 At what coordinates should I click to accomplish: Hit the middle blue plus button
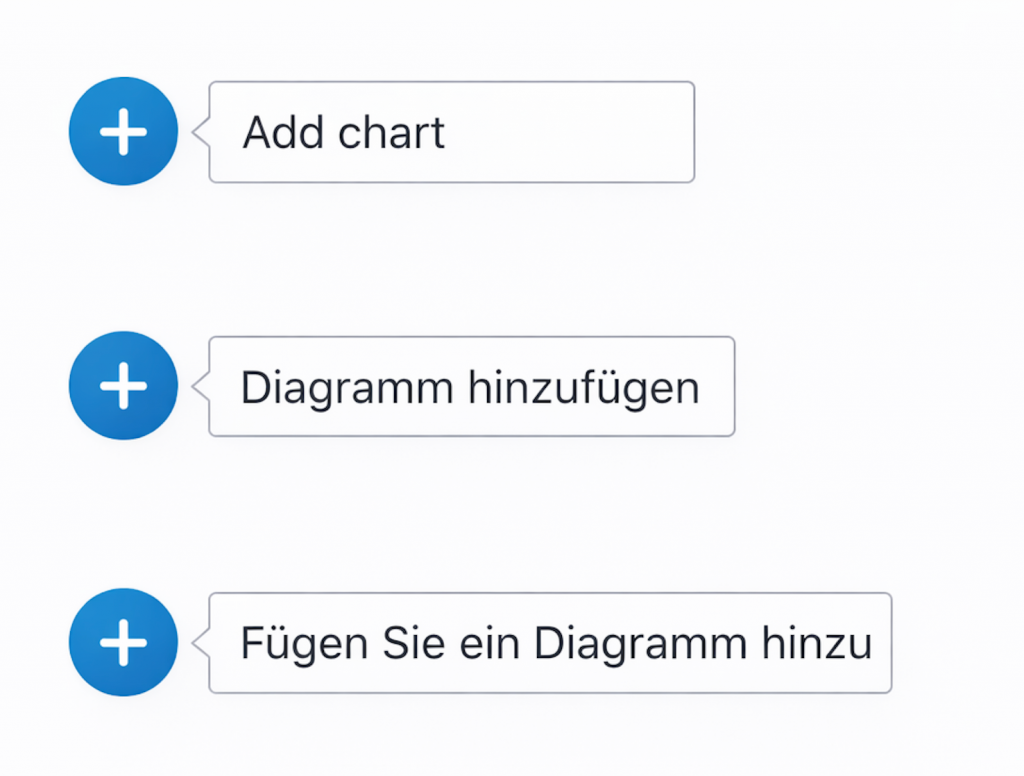click(123, 386)
